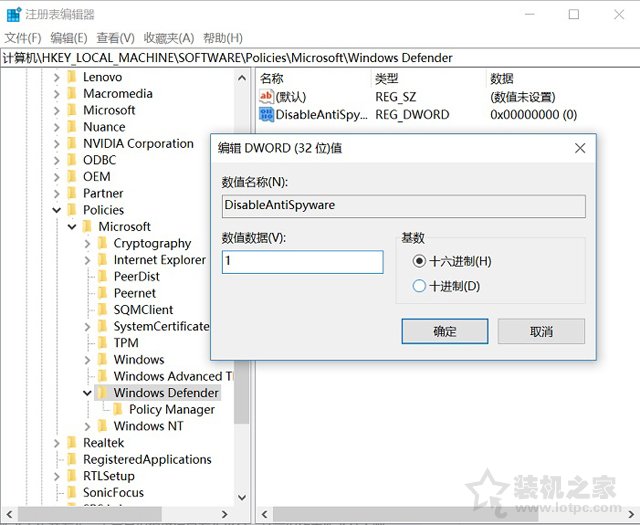Click the NVIDIA Corporation folder icon

(x=71, y=143)
